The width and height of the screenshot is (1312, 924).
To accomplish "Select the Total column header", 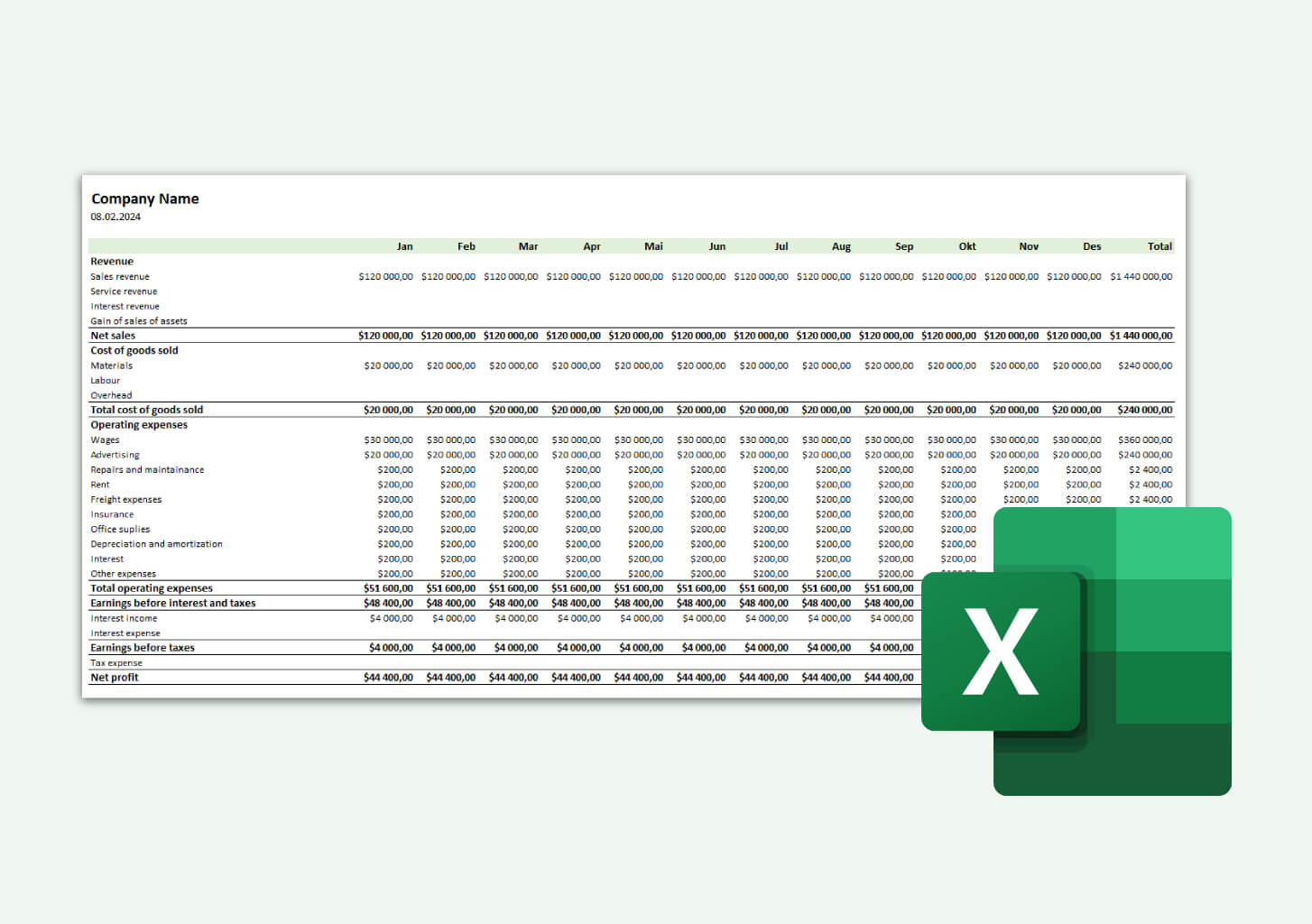I will point(1160,245).
